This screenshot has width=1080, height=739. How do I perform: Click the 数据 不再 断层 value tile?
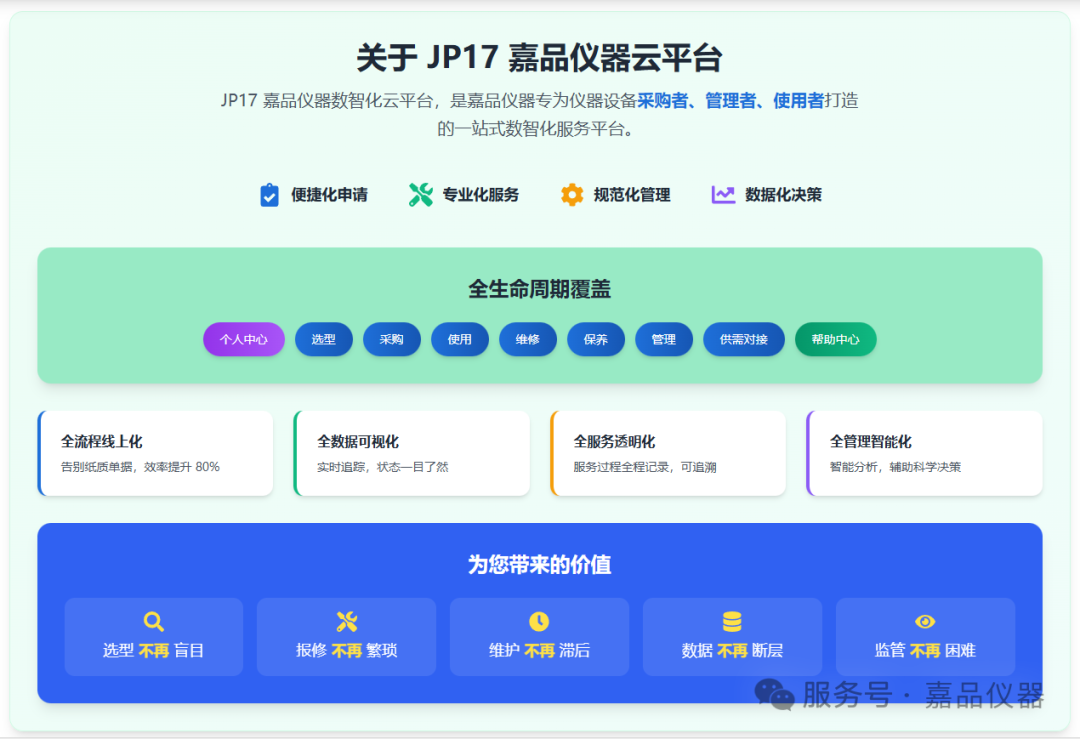[x=732, y=637]
